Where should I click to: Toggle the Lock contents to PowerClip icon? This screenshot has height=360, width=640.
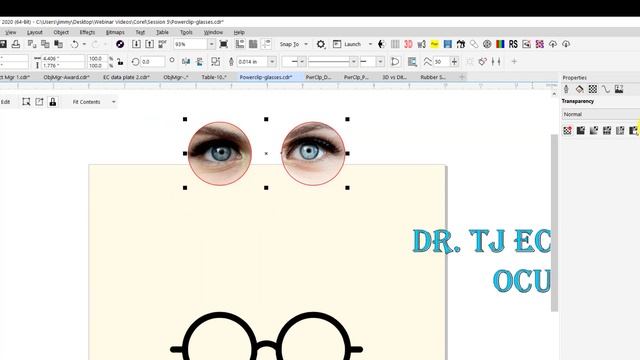[x=53, y=102]
